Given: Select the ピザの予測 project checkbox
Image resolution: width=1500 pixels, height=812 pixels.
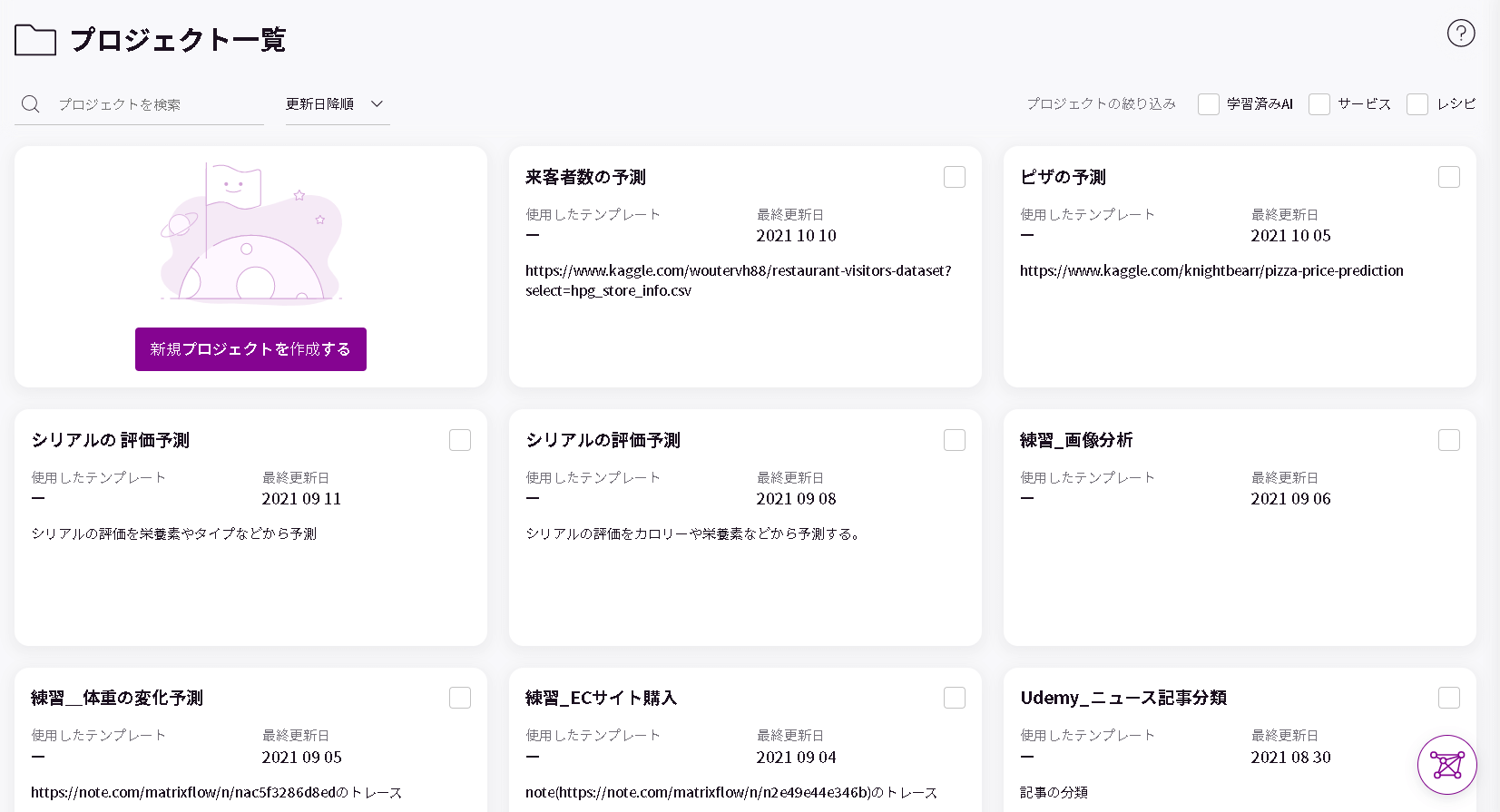Looking at the screenshot, I should click(x=1449, y=177).
